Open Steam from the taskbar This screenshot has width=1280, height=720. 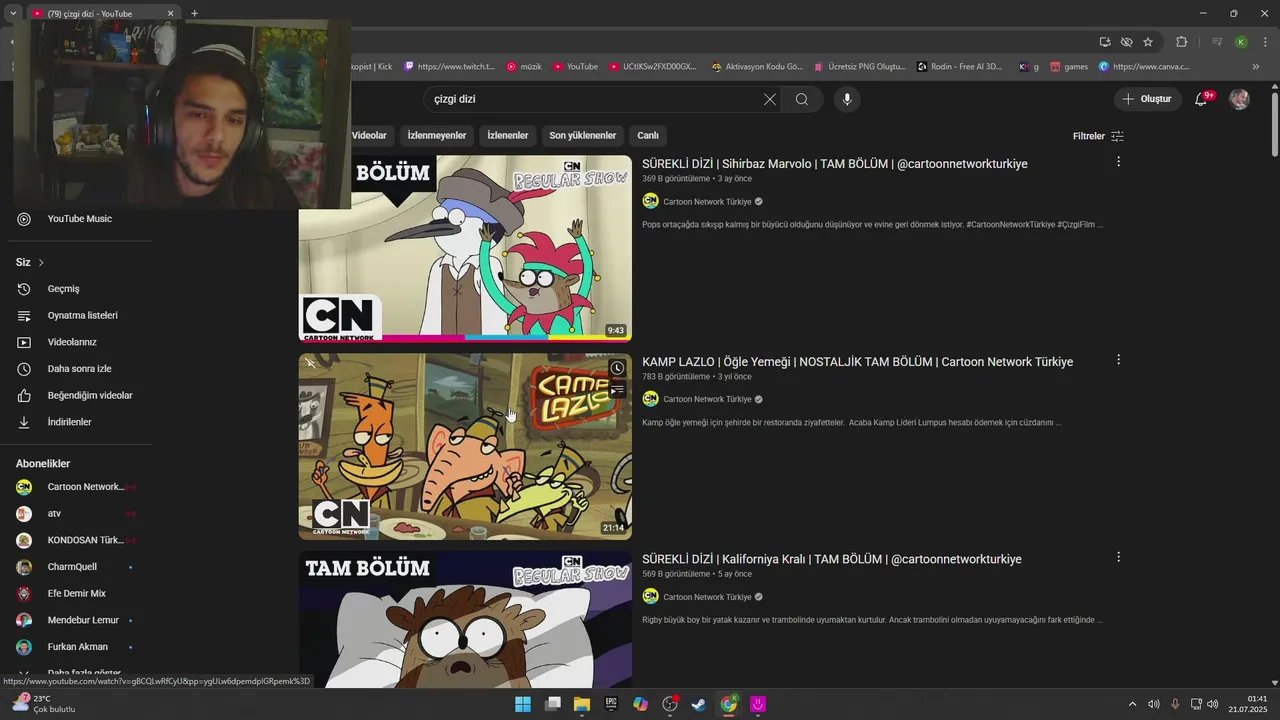(x=699, y=704)
